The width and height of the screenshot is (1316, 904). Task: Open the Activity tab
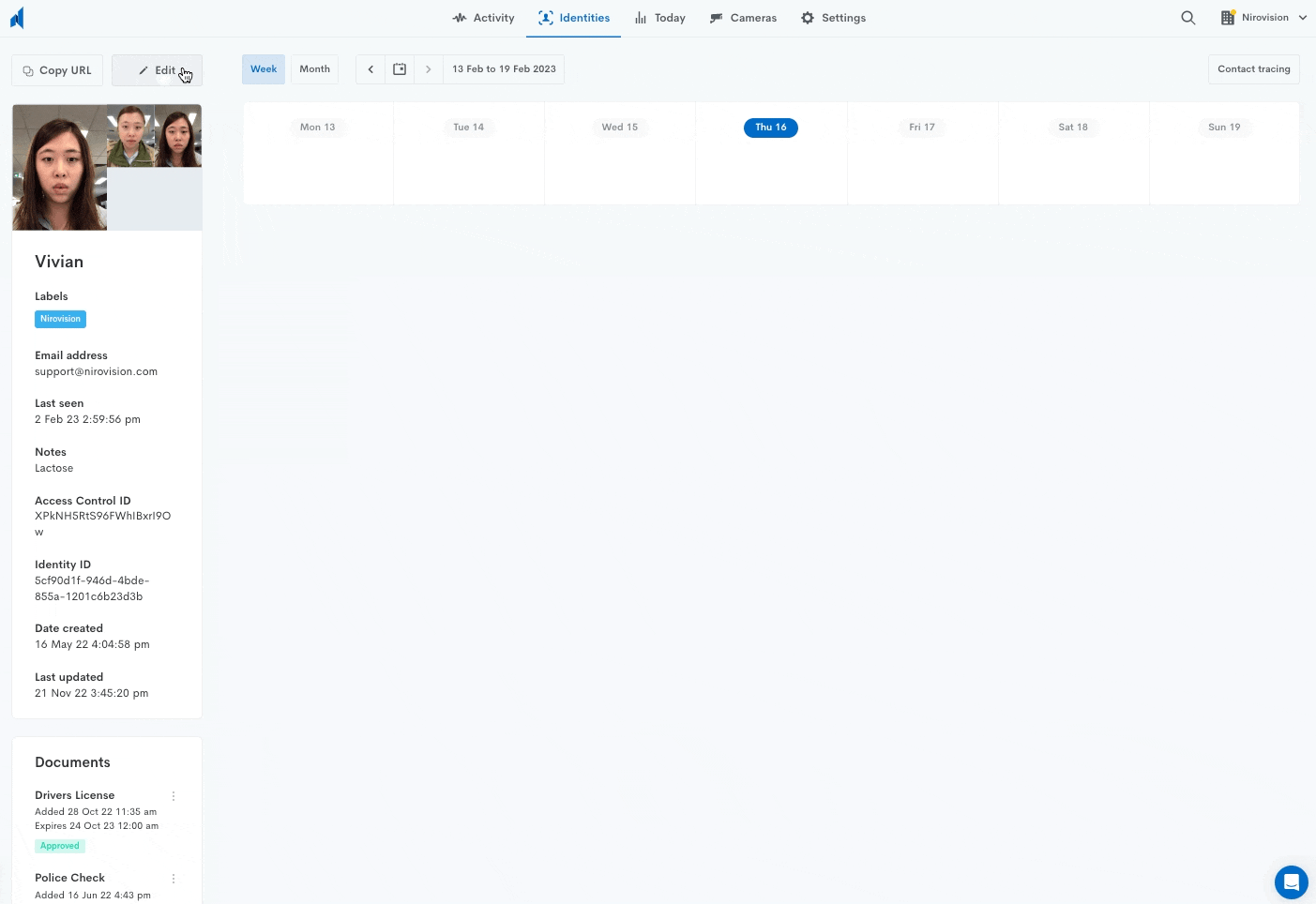click(x=483, y=18)
